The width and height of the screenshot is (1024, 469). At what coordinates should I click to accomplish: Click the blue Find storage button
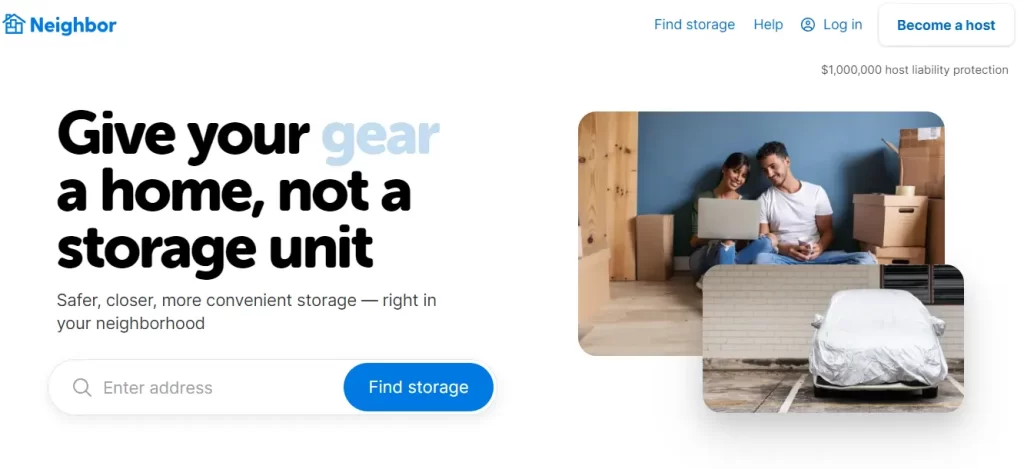point(418,387)
